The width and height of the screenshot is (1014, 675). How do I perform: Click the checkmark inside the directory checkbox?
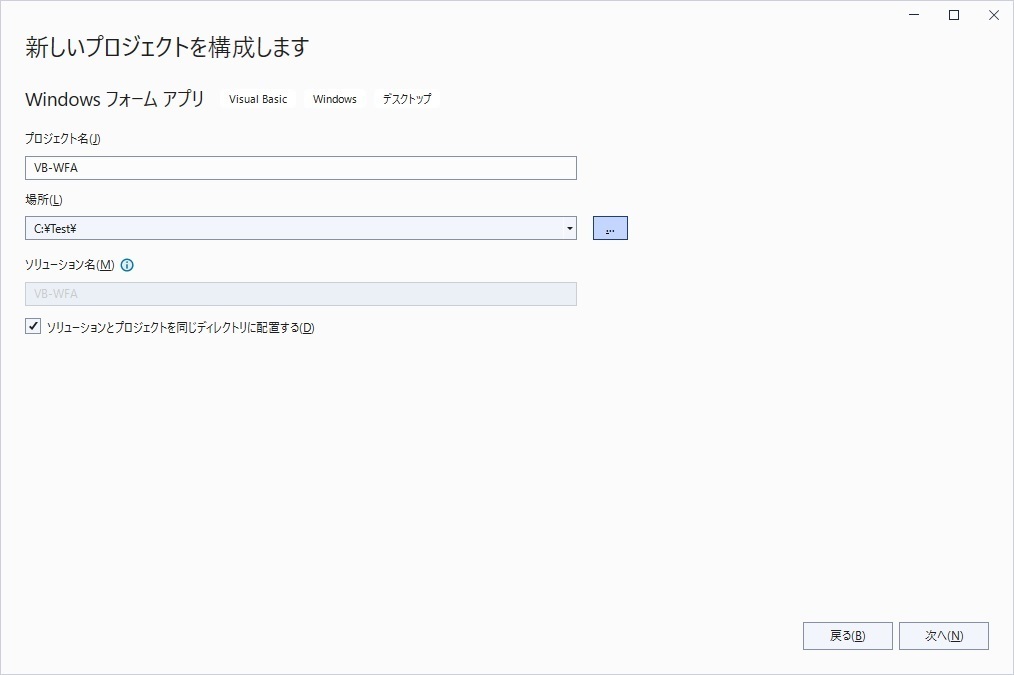coord(32,325)
